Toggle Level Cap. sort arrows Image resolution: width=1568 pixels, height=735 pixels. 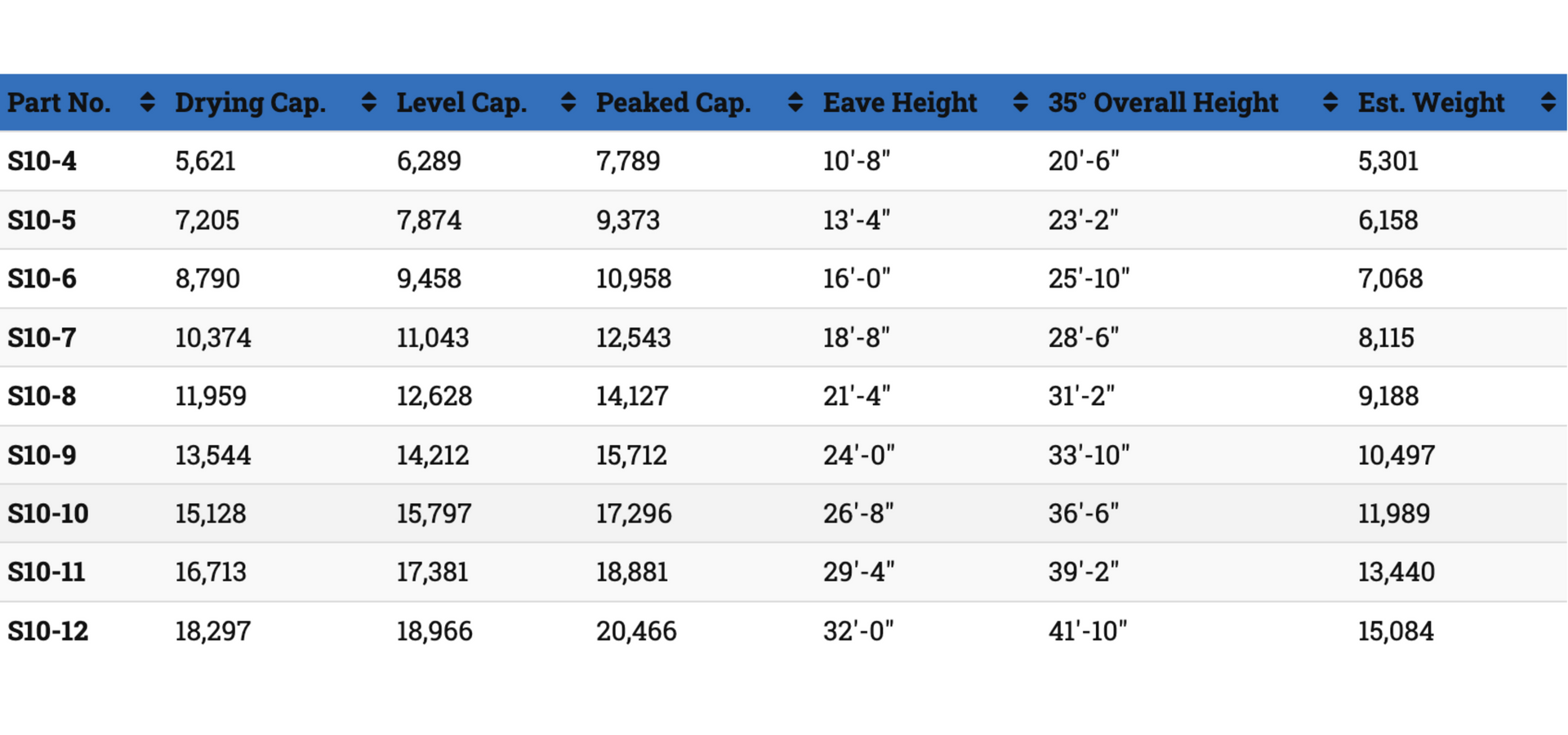568,102
